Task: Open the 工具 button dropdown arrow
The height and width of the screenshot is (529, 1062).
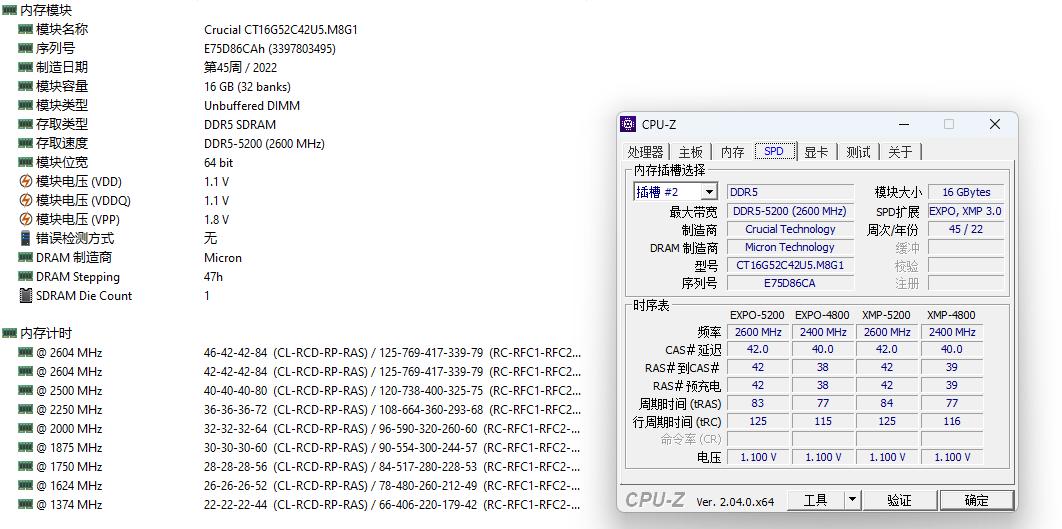Action: click(x=852, y=501)
